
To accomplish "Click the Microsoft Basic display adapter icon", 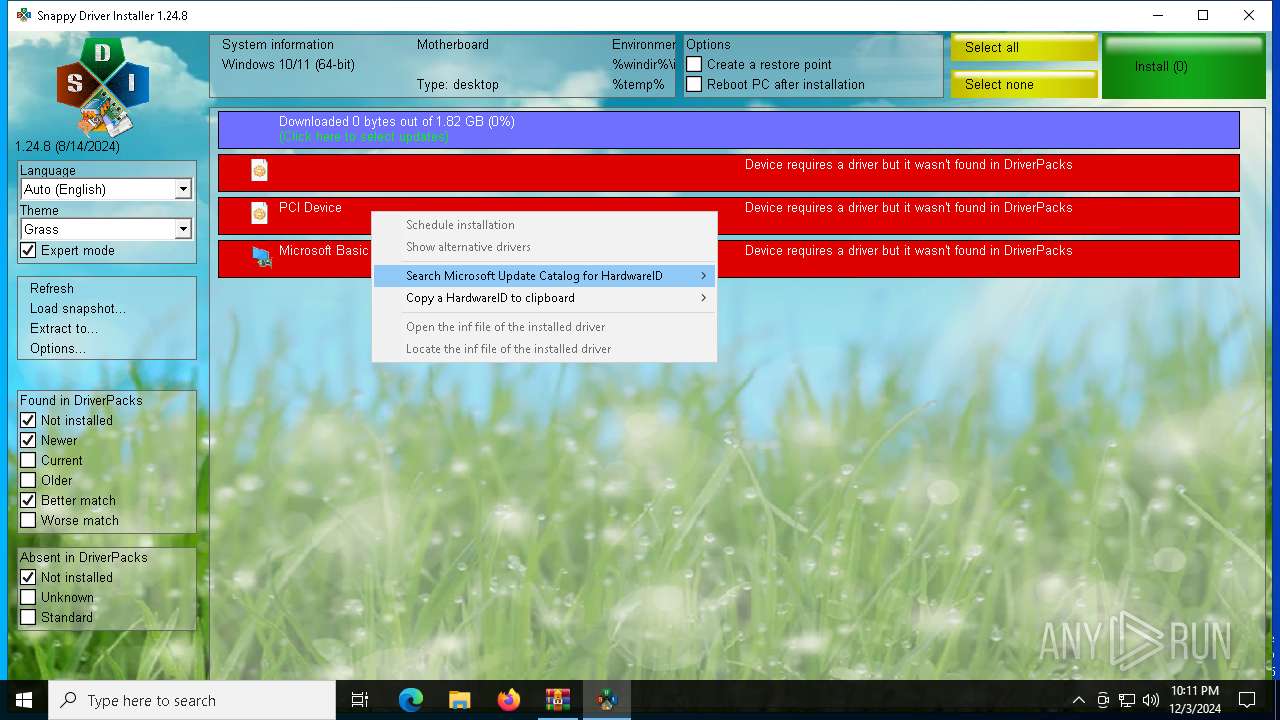I will pos(262,257).
